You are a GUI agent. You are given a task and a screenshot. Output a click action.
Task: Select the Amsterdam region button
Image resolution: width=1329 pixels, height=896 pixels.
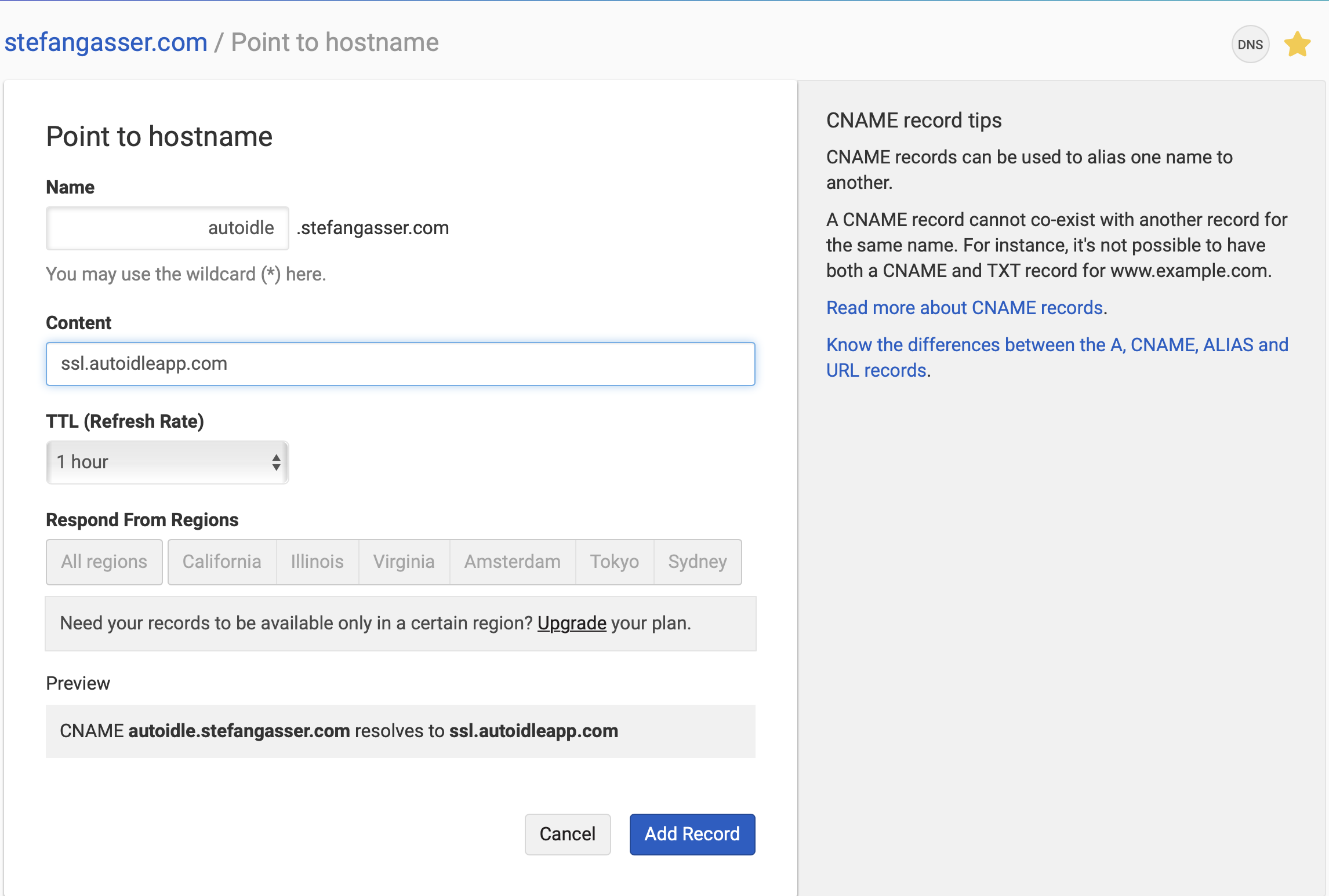[x=512, y=562]
